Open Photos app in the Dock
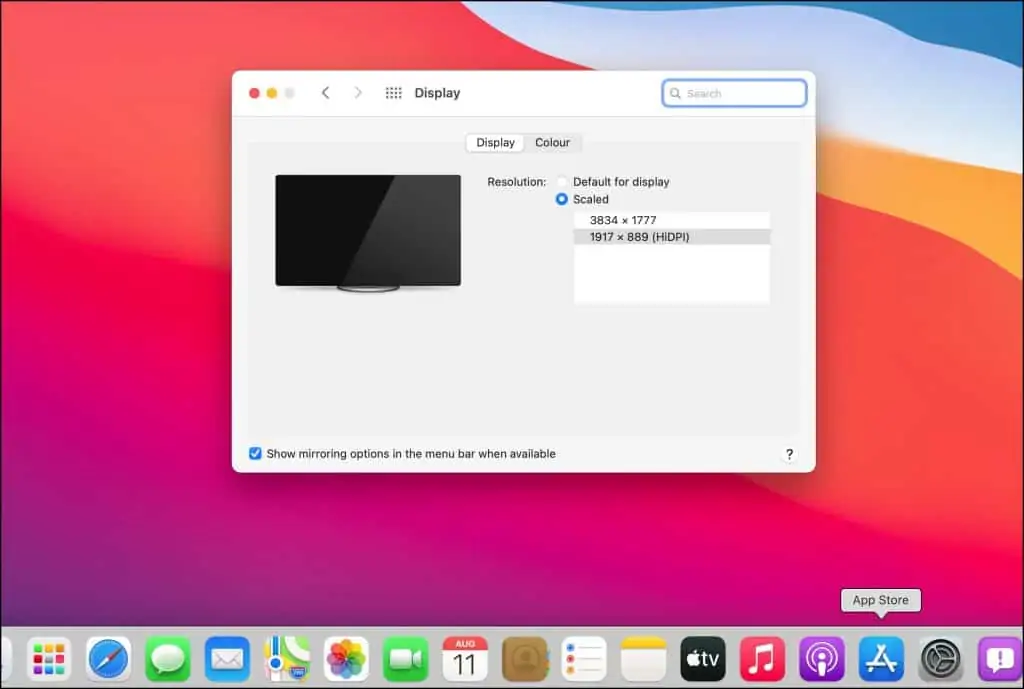The image size is (1024, 689). click(x=346, y=659)
